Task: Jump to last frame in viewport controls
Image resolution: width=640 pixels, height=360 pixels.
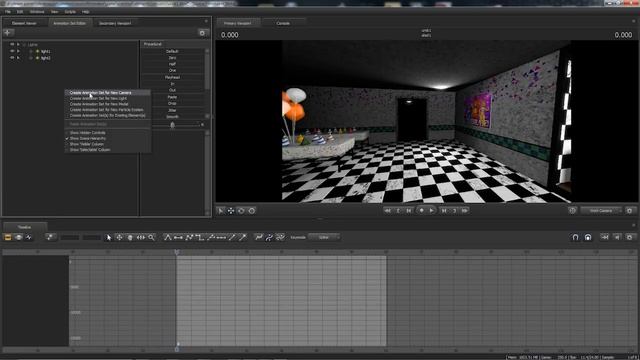Action: tap(465, 211)
